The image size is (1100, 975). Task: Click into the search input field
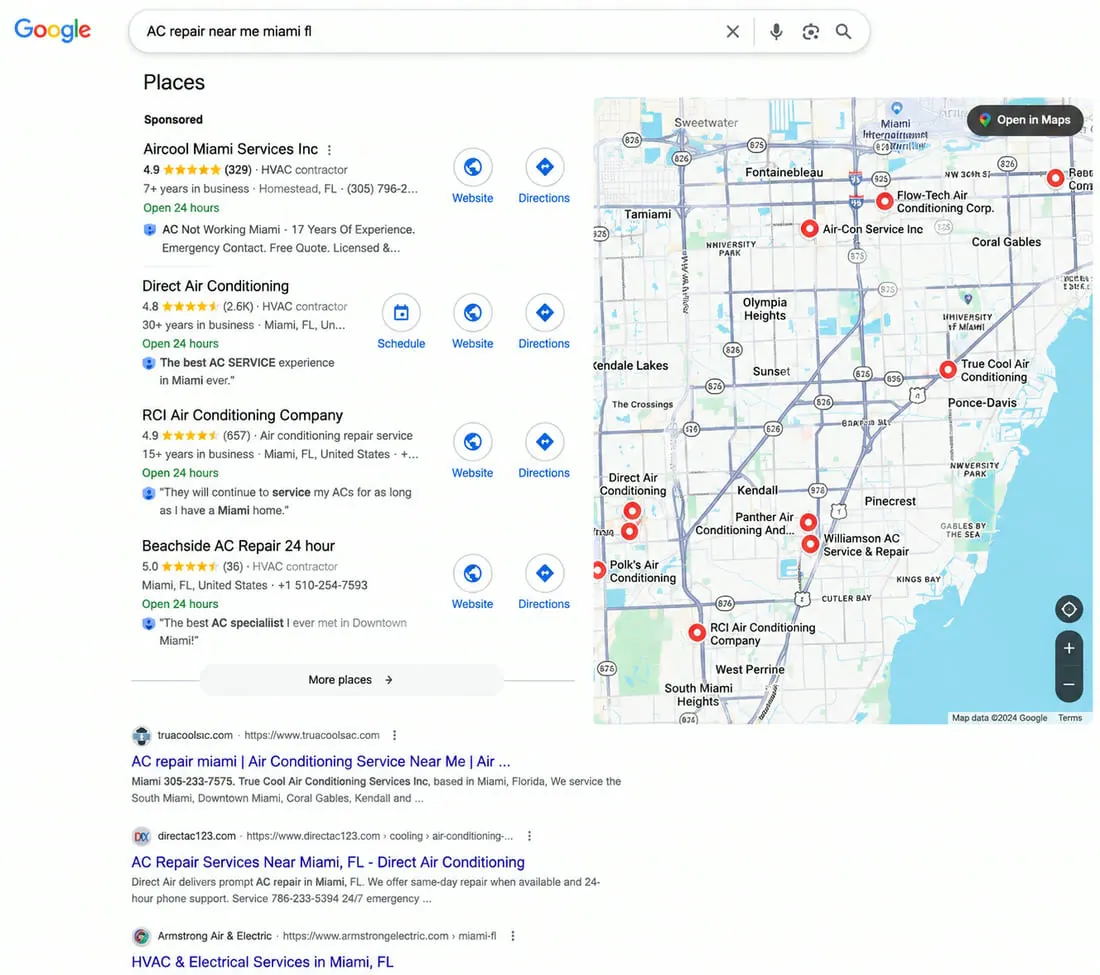click(428, 32)
